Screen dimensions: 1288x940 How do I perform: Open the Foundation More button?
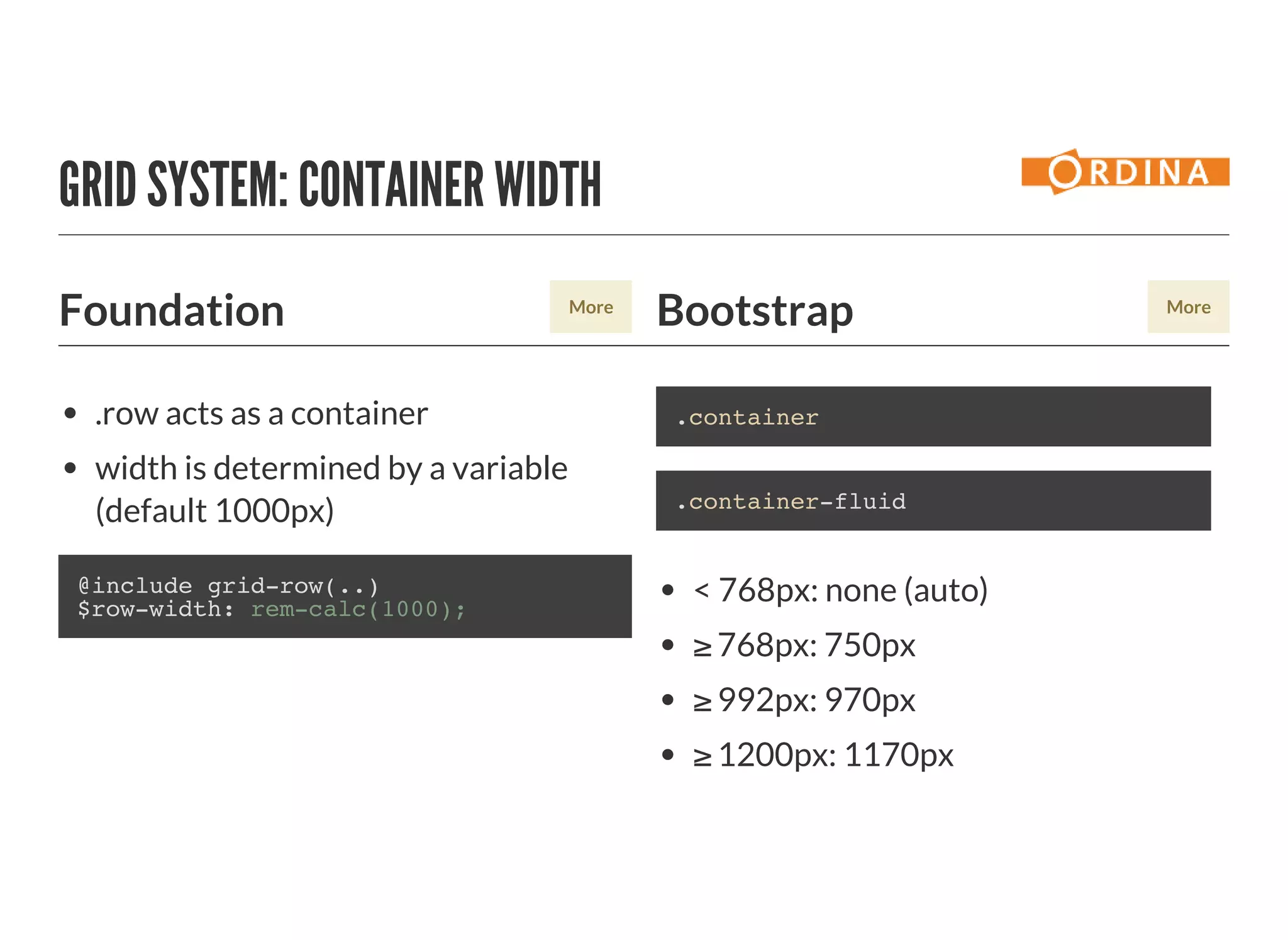(591, 306)
